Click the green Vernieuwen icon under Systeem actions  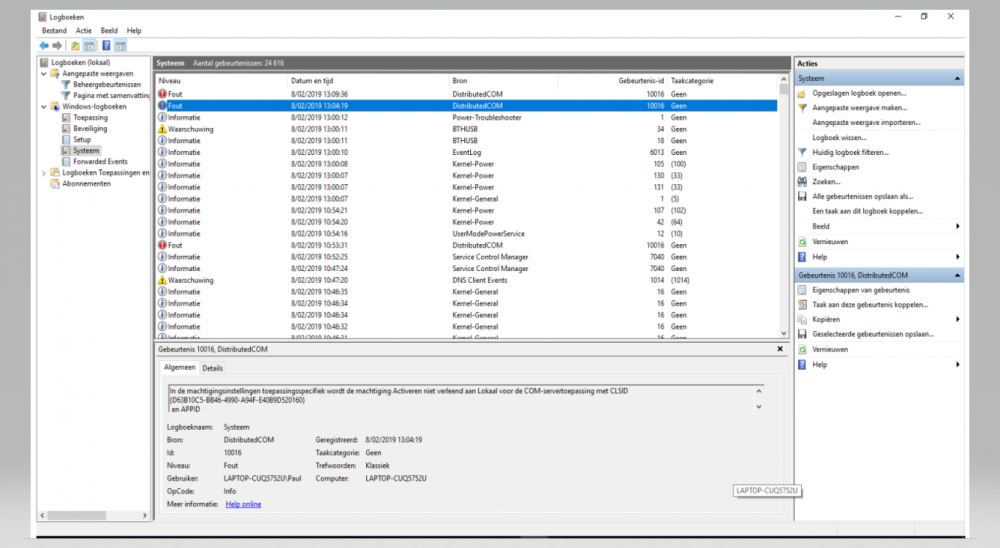click(x=802, y=242)
